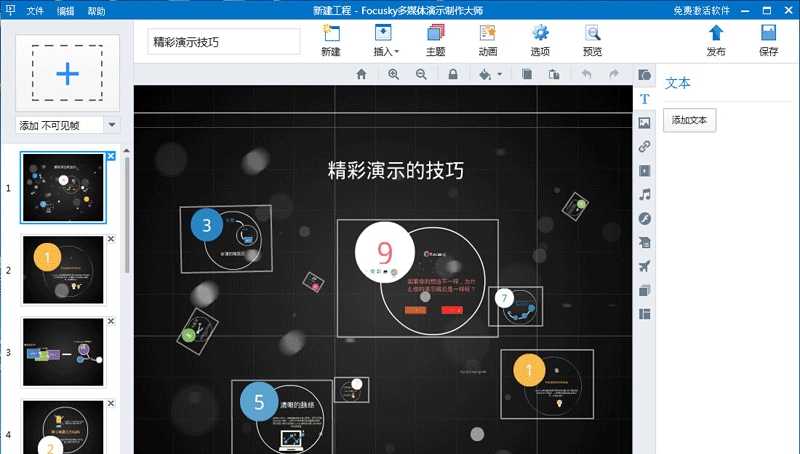
Task: Open the 主题 themes panel
Action: click(x=436, y=40)
